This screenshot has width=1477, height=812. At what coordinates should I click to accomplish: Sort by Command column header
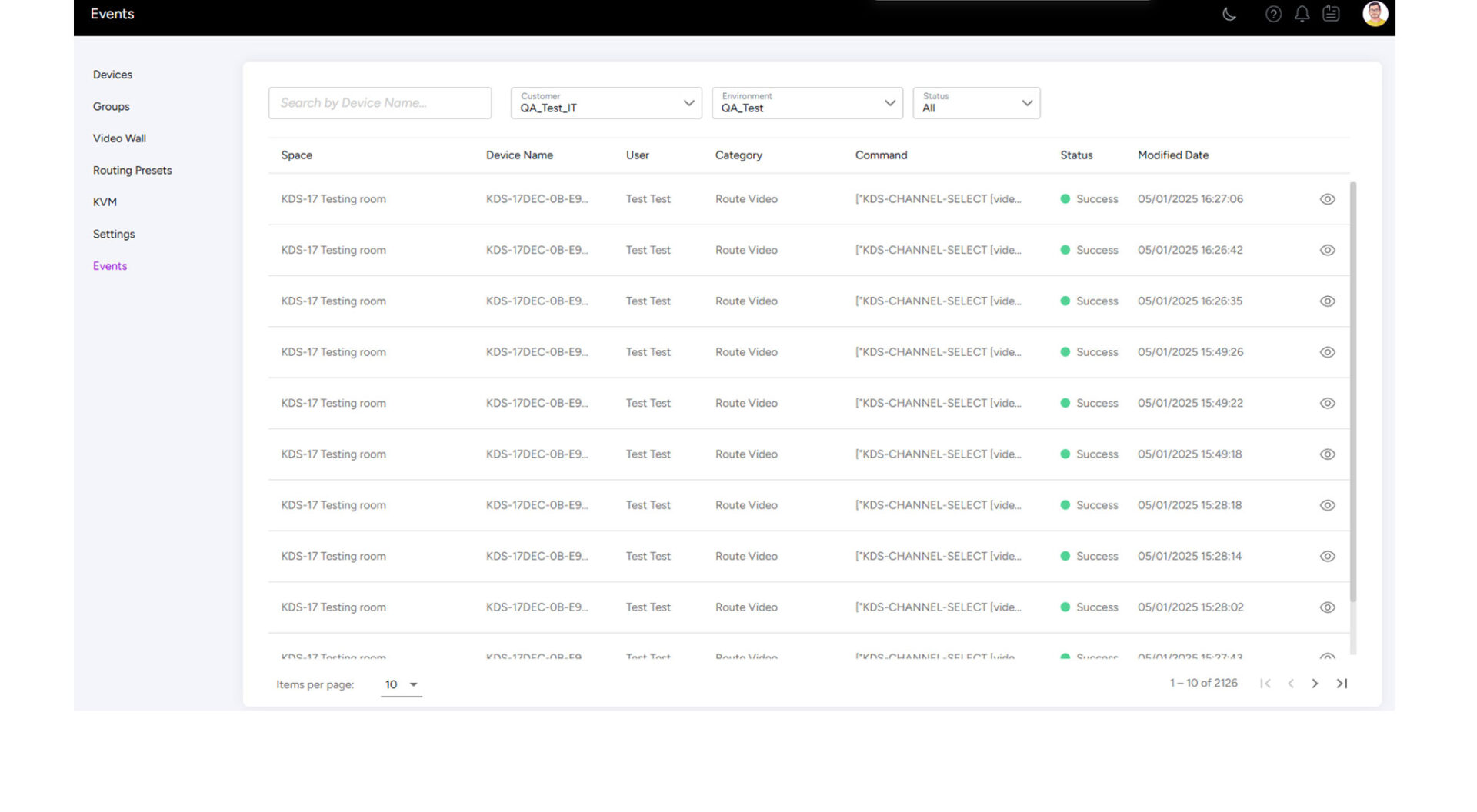coord(882,155)
